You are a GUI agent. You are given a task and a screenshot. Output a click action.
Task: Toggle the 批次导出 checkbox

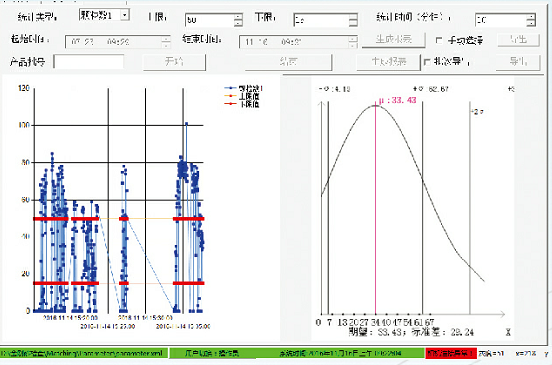(427, 62)
